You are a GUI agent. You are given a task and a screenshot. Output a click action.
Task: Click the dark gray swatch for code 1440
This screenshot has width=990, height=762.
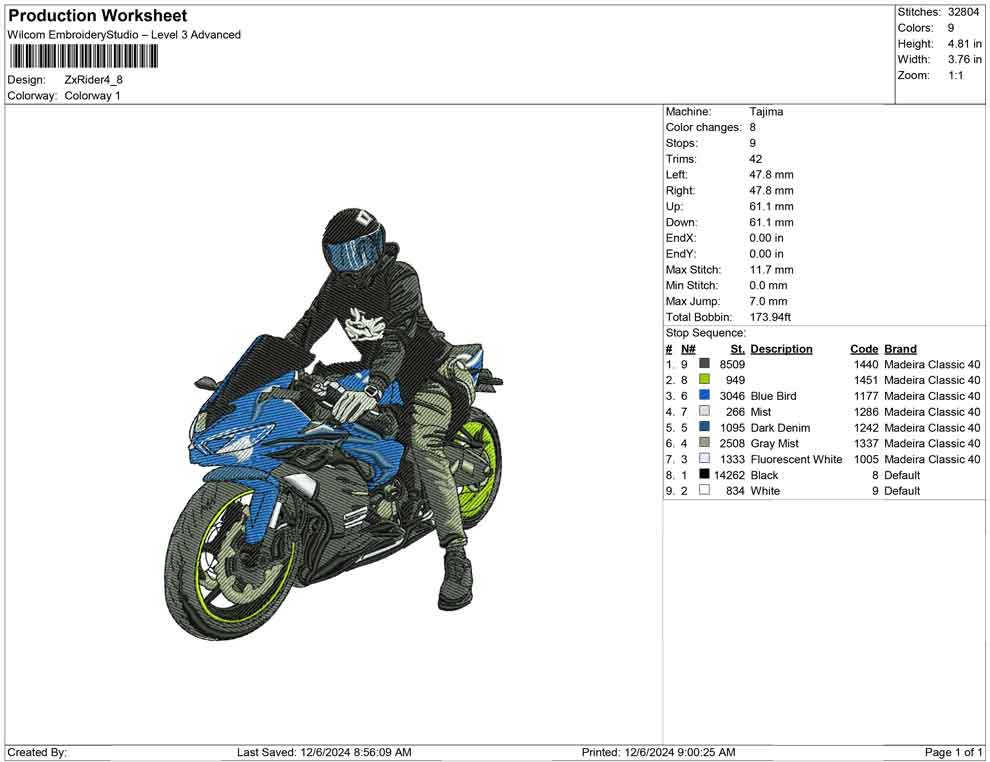coord(705,364)
